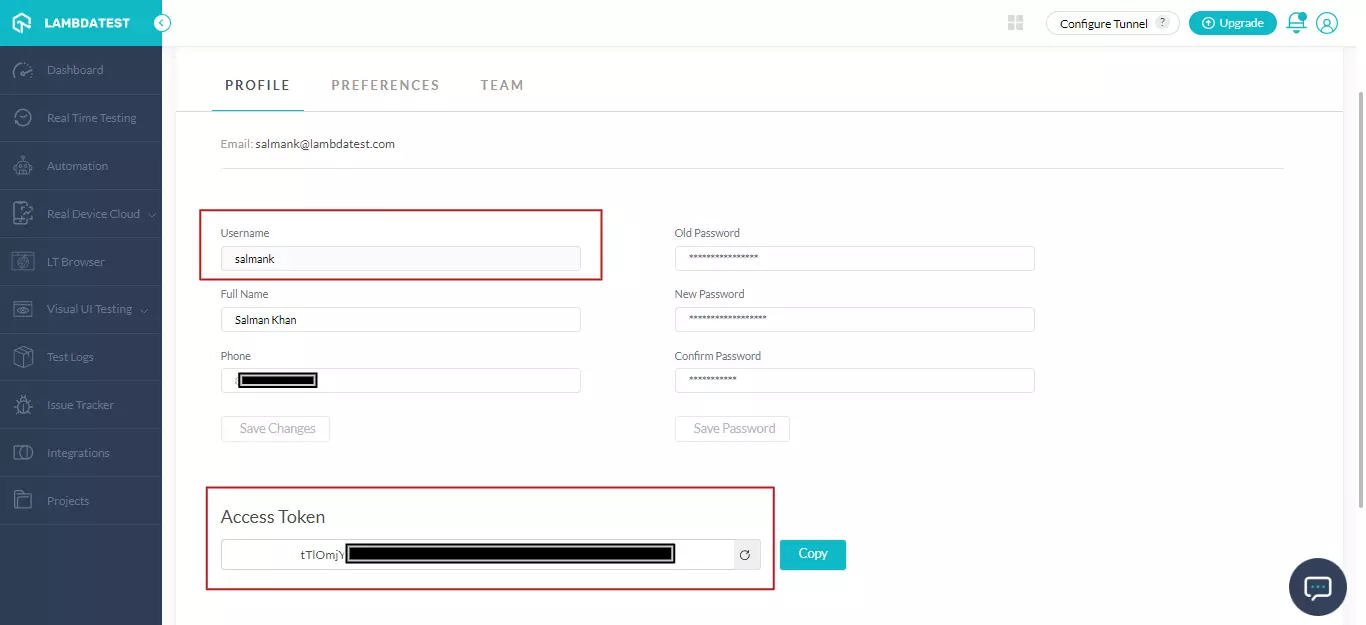Viewport: 1366px width, 625px height.
Task: Open the apps grid icon
Action: click(x=1016, y=23)
